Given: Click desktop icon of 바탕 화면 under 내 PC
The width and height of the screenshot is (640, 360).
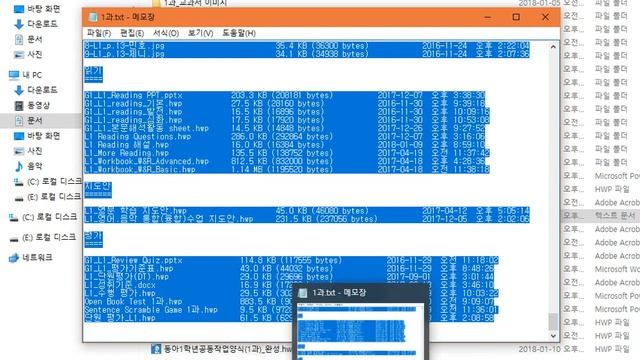Looking at the screenshot, I should (19, 136).
